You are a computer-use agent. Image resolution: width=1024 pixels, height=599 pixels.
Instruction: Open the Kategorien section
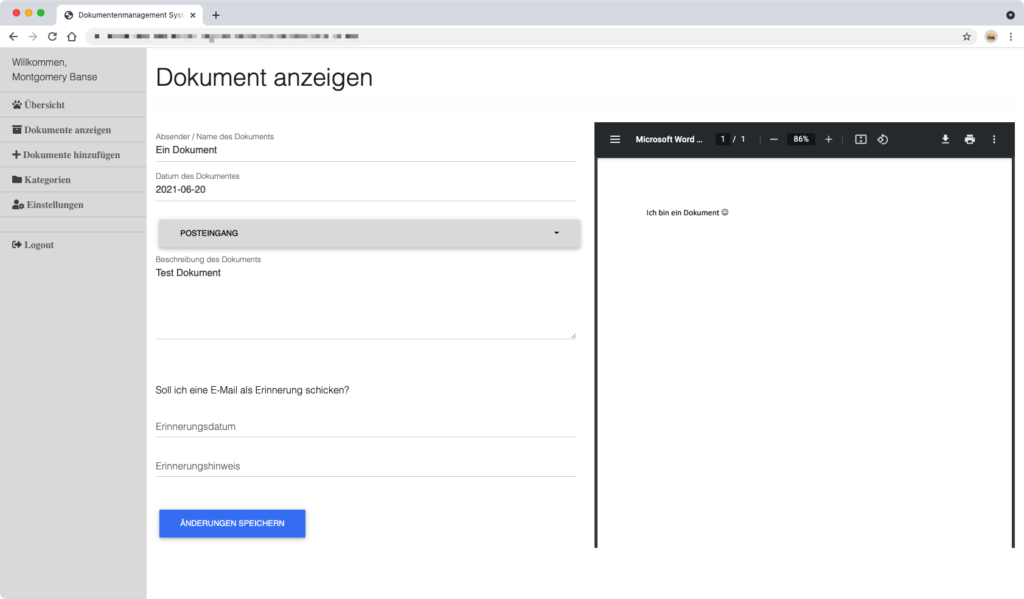click(47, 180)
